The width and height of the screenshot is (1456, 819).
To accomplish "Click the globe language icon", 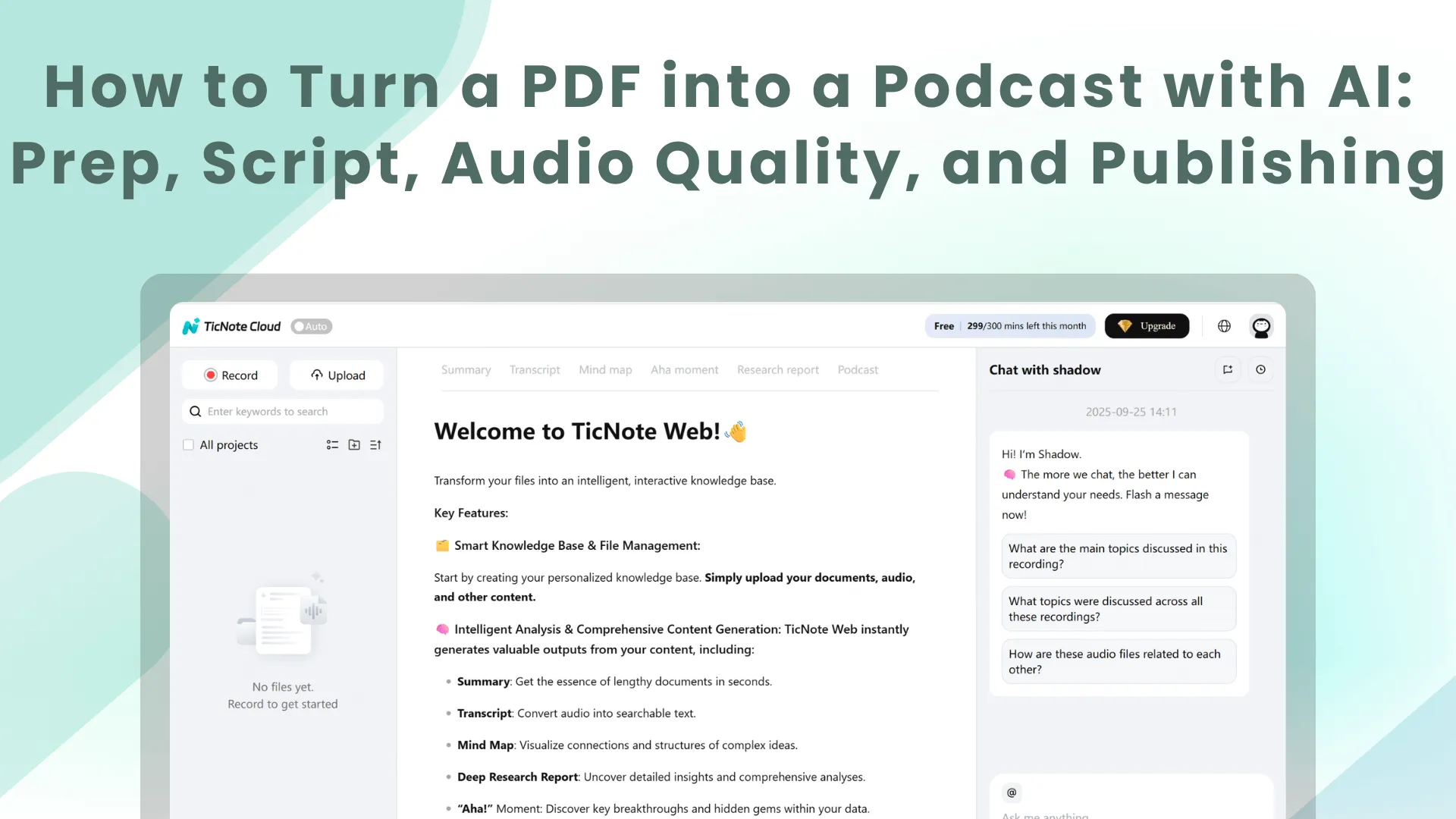I will [x=1224, y=326].
